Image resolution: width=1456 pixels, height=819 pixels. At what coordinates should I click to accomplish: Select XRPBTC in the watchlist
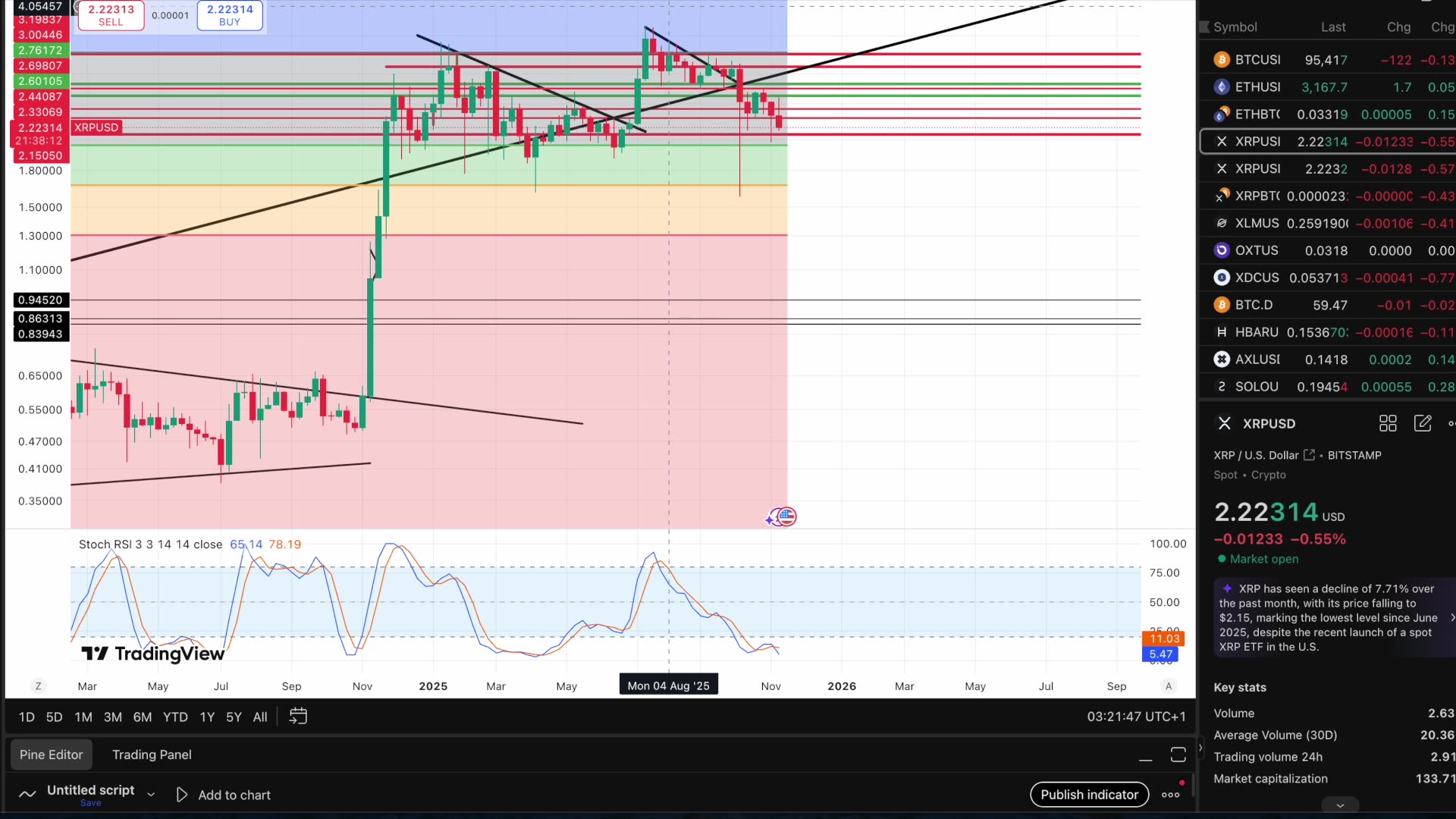click(x=1327, y=196)
